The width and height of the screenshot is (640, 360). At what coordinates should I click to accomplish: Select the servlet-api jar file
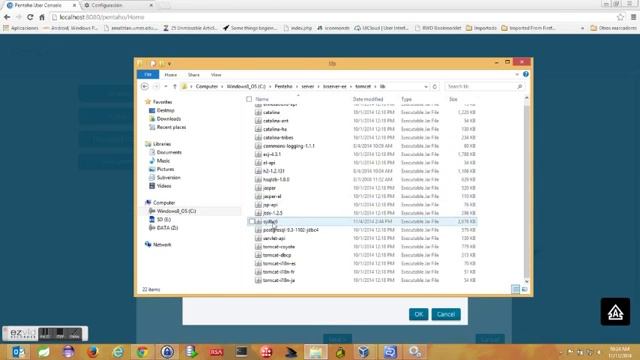coord(274,238)
